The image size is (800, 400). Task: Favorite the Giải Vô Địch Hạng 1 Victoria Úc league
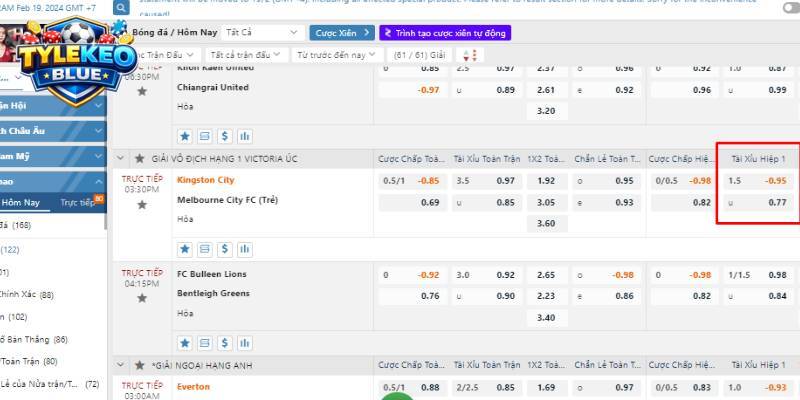(x=140, y=159)
